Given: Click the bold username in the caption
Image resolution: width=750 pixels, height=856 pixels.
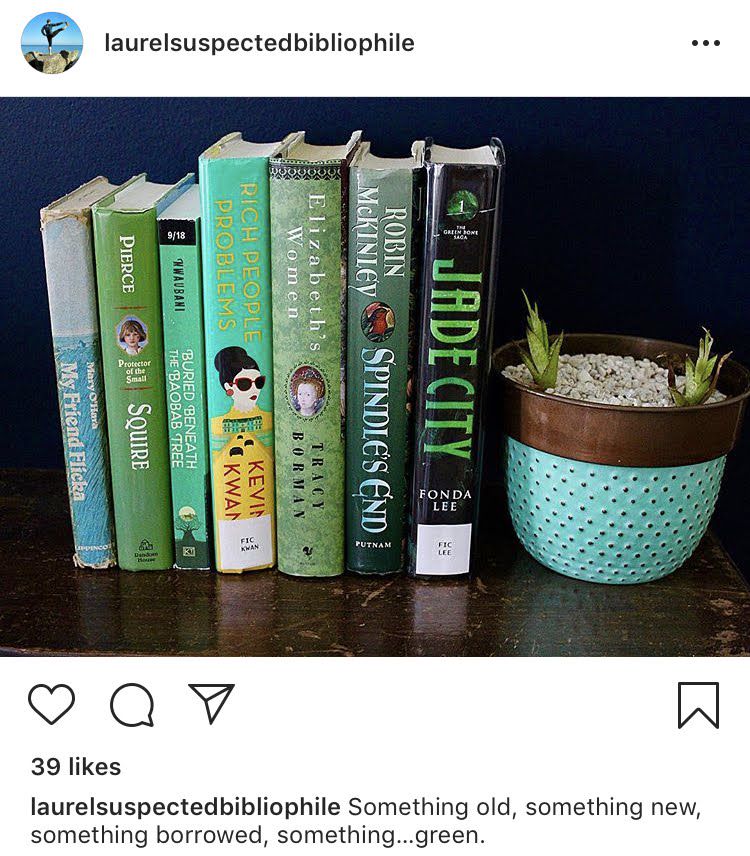Looking at the screenshot, I should tap(186, 807).
